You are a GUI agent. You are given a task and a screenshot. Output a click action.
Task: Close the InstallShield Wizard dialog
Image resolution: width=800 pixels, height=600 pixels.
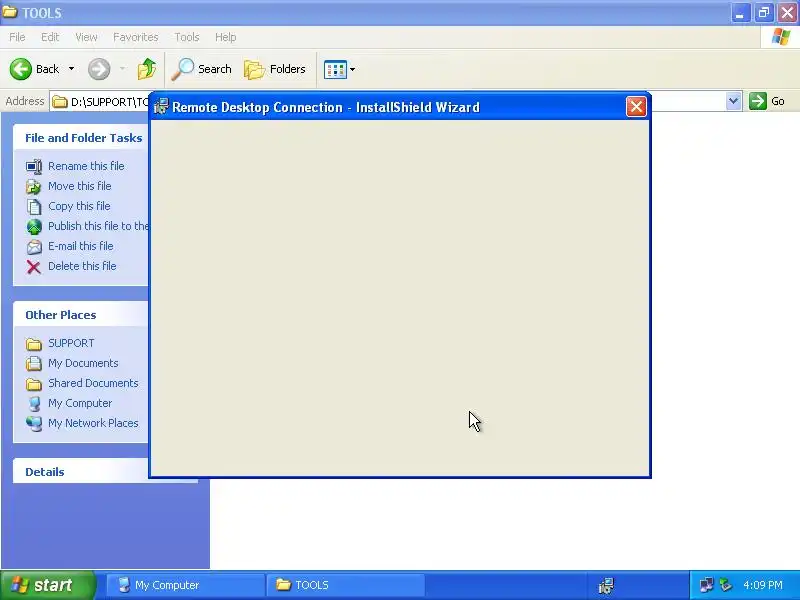tap(636, 107)
